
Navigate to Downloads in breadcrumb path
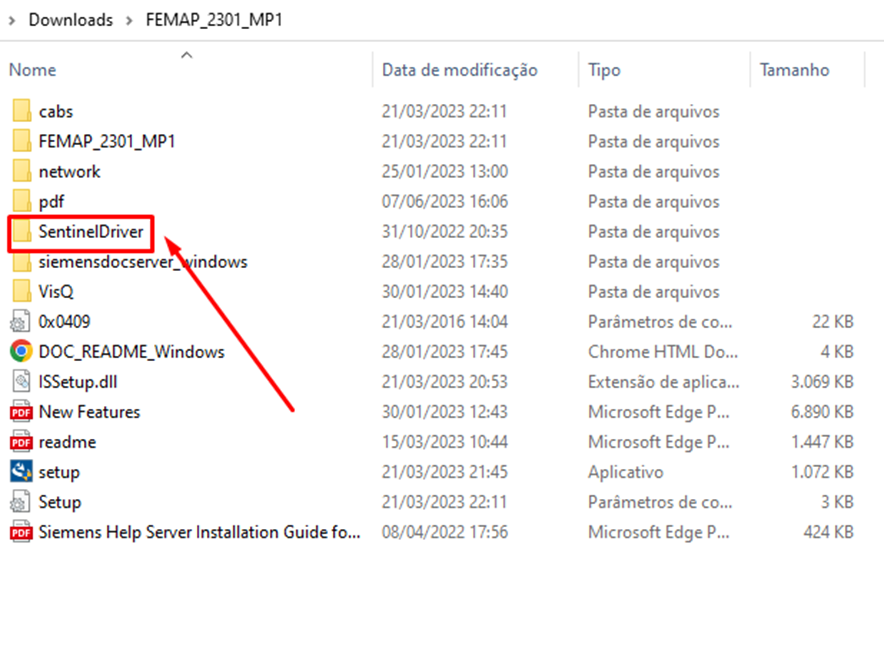tap(71, 20)
